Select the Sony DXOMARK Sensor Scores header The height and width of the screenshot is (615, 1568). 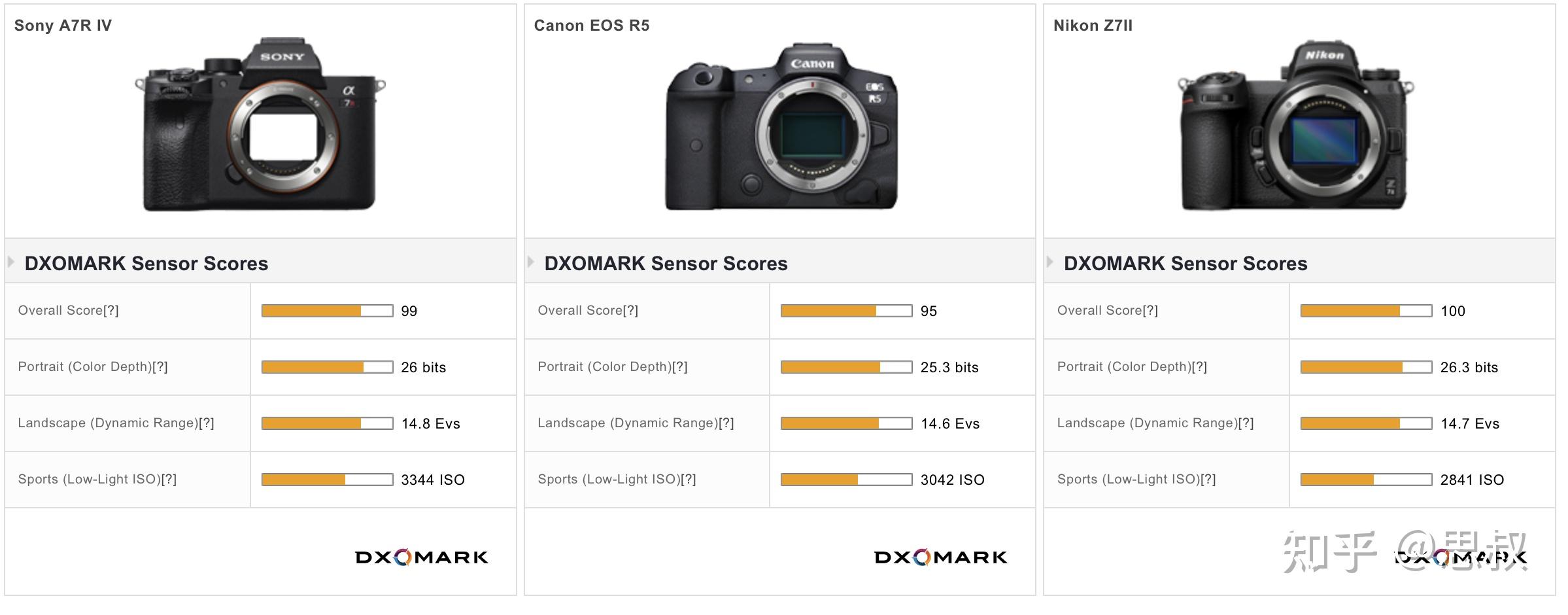[146, 264]
